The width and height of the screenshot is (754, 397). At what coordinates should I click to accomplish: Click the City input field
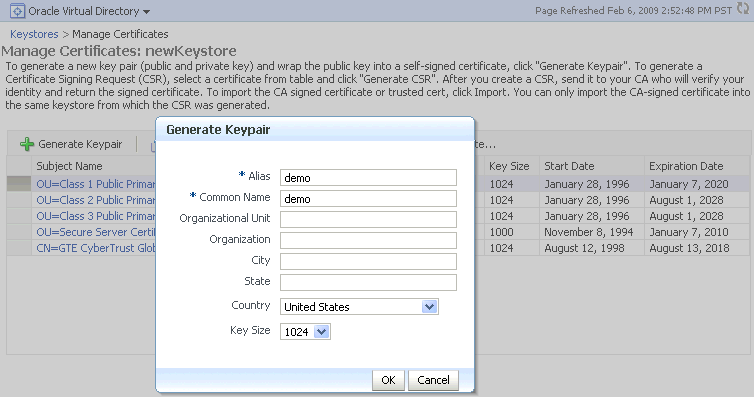[368, 261]
